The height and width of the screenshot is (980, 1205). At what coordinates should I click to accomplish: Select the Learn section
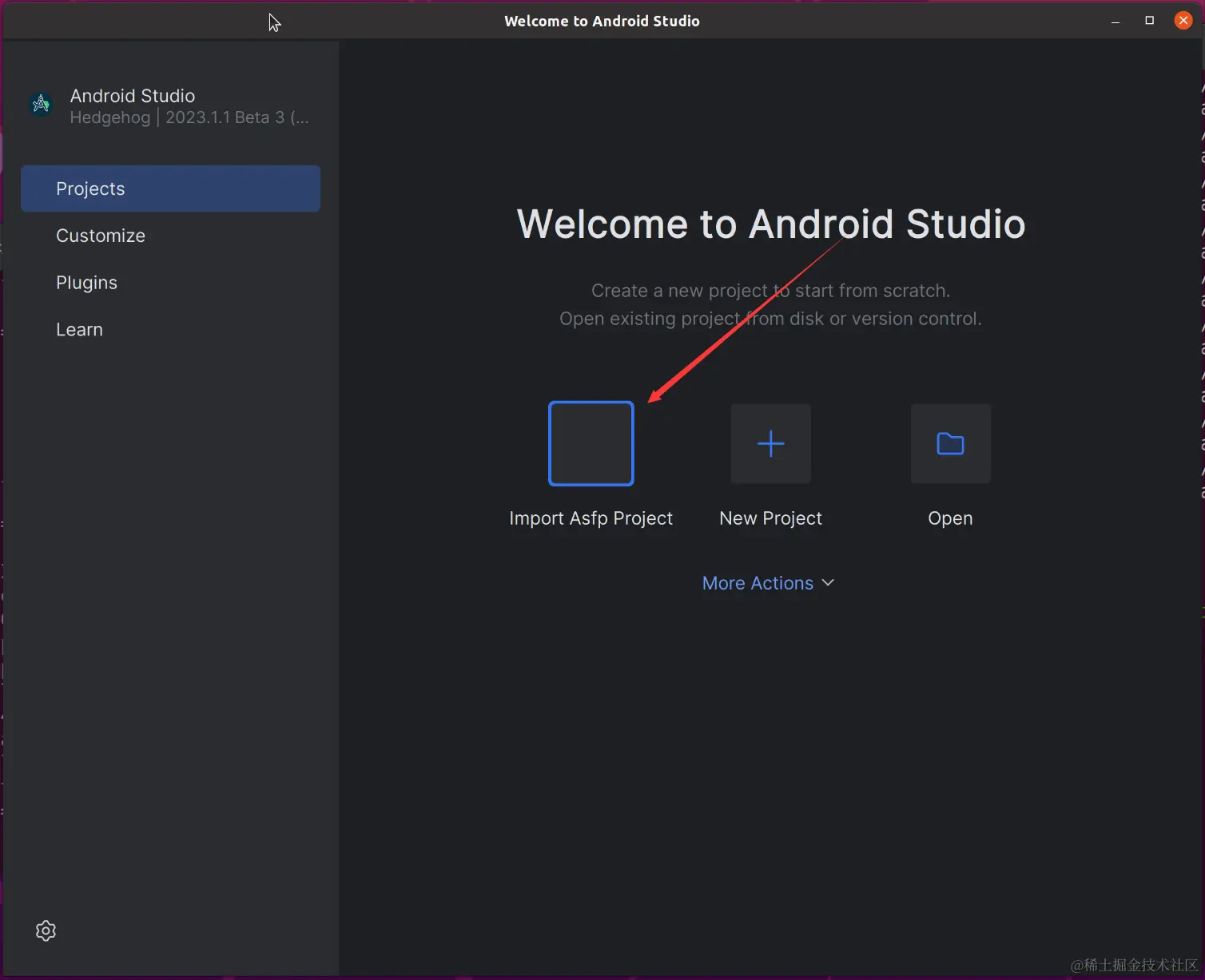[x=79, y=329]
